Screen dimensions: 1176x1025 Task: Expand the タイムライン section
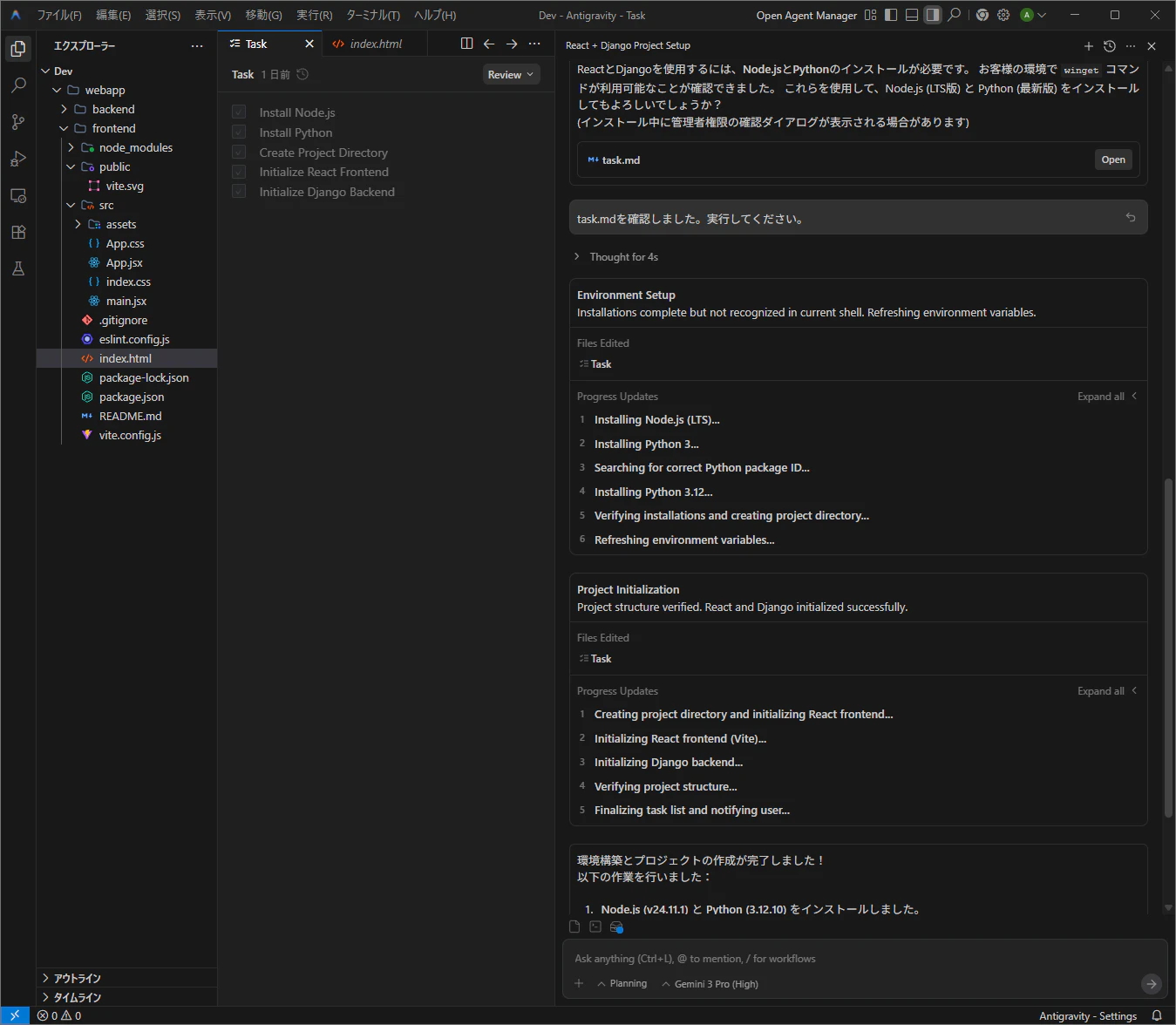(126, 997)
